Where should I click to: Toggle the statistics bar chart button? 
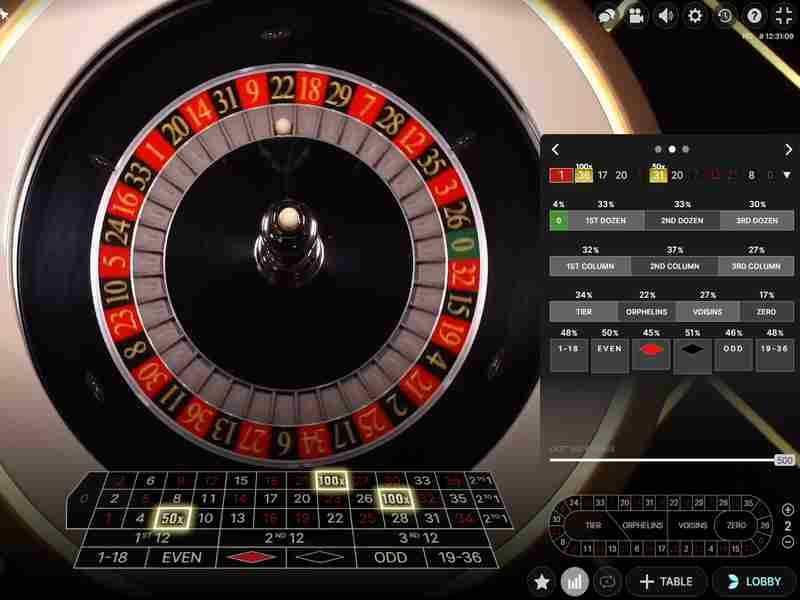574,582
